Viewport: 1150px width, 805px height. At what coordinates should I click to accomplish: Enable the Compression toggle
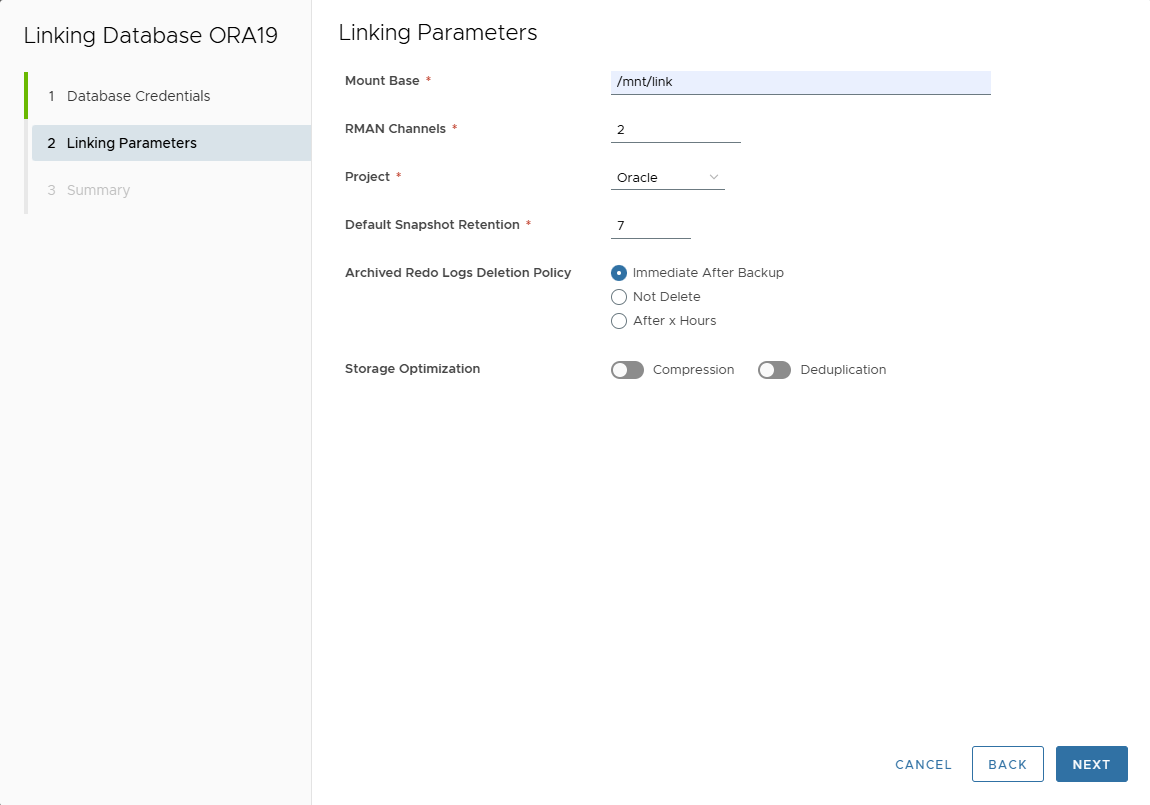tap(626, 369)
